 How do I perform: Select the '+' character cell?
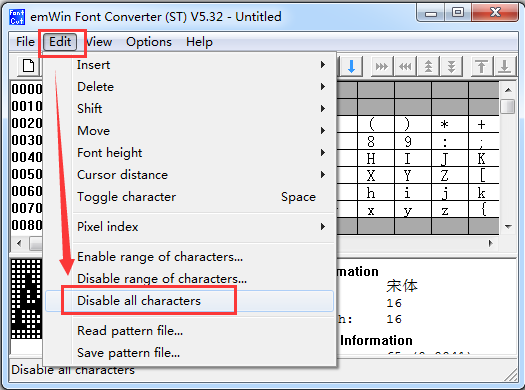[x=484, y=124]
